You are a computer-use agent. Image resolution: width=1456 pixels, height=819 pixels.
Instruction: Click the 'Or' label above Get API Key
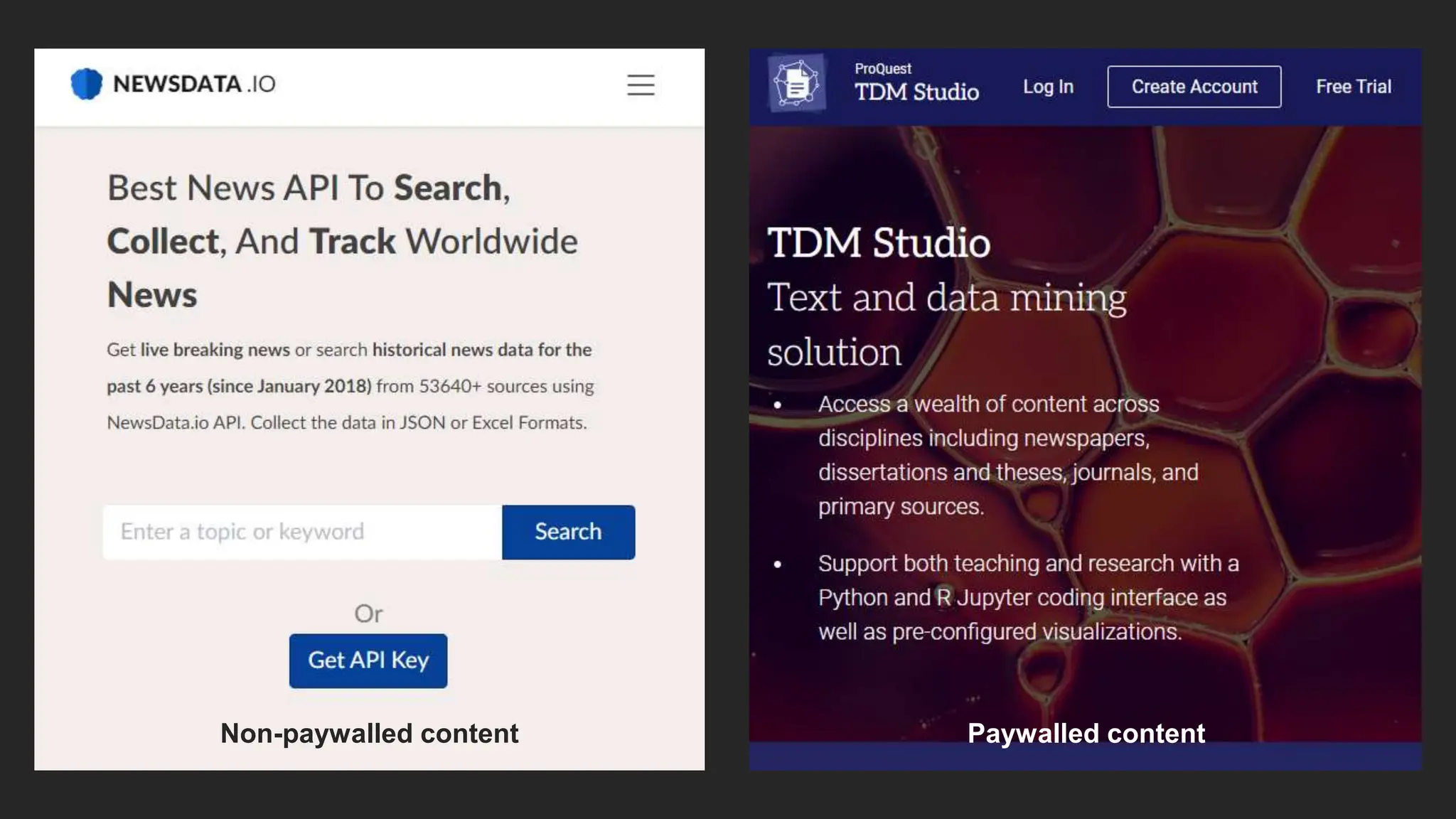click(368, 614)
